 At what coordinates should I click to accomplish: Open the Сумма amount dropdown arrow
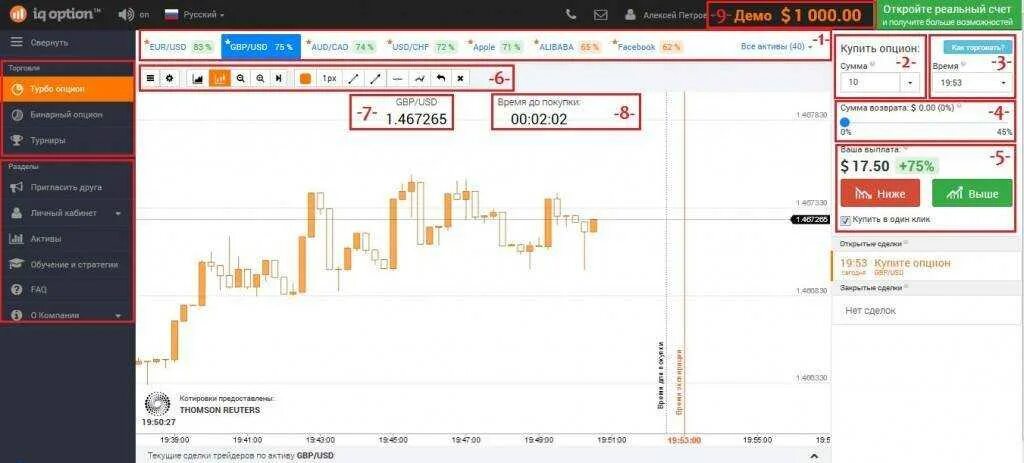(x=910, y=83)
